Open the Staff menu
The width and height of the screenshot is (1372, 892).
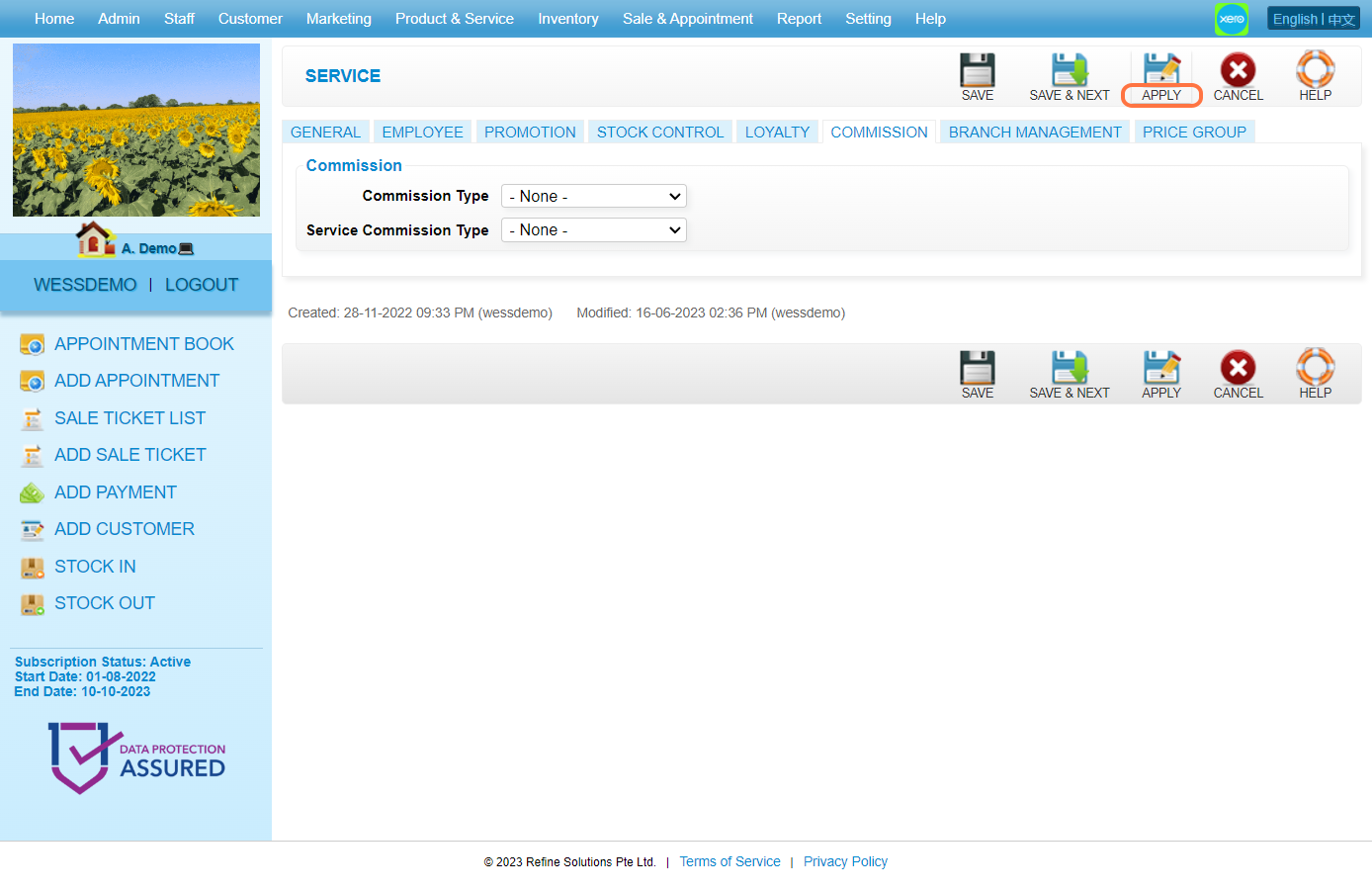pyautogui.click(x=179, y=19)
